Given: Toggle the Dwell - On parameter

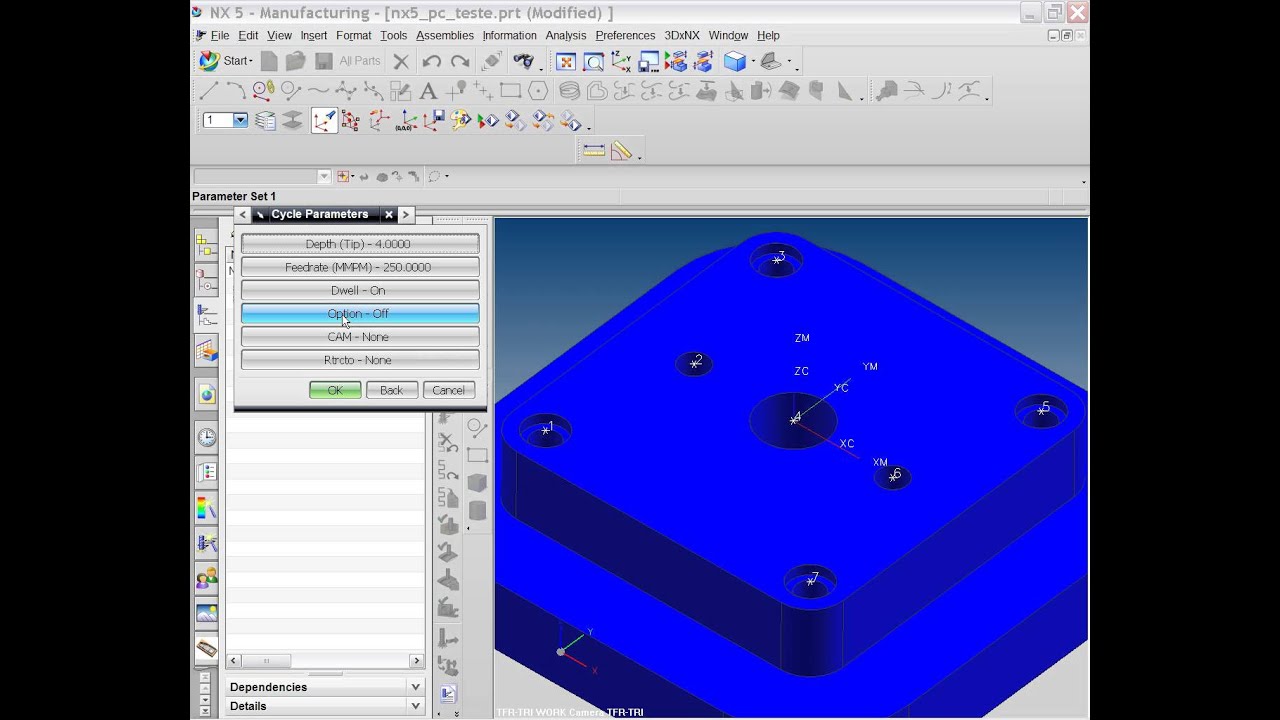Looking at the screenshot, I should (x=360, y=290).
